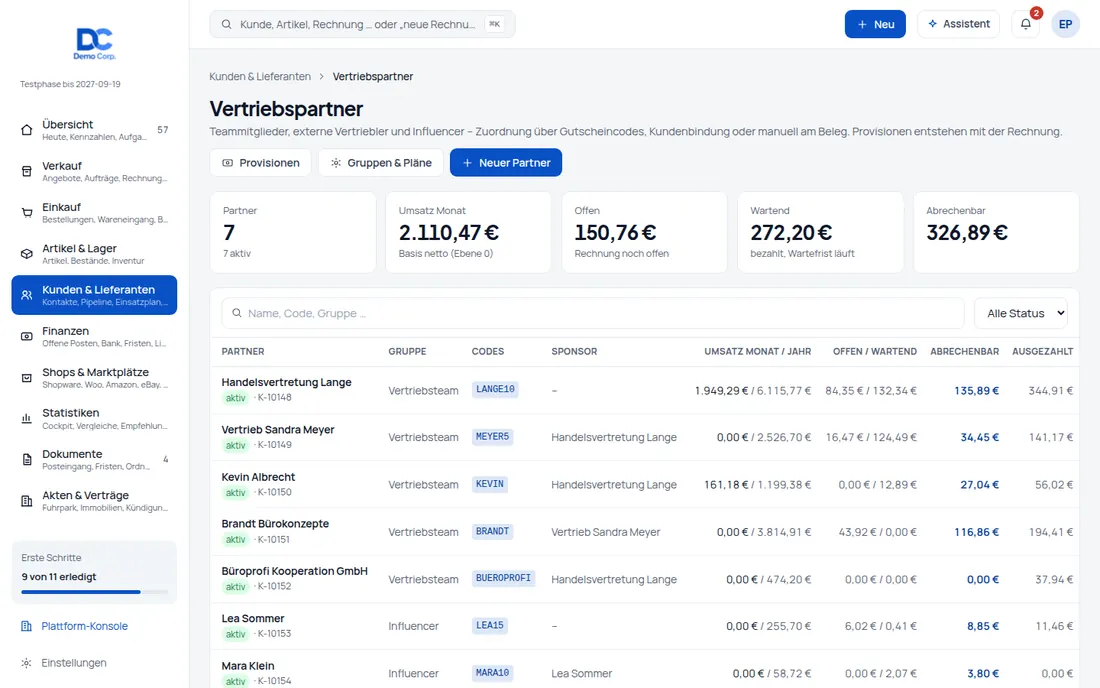Click the Abrechenbar value 116,86 €
This screenshot has width=1100, height=688.
(x=977, y=532)
